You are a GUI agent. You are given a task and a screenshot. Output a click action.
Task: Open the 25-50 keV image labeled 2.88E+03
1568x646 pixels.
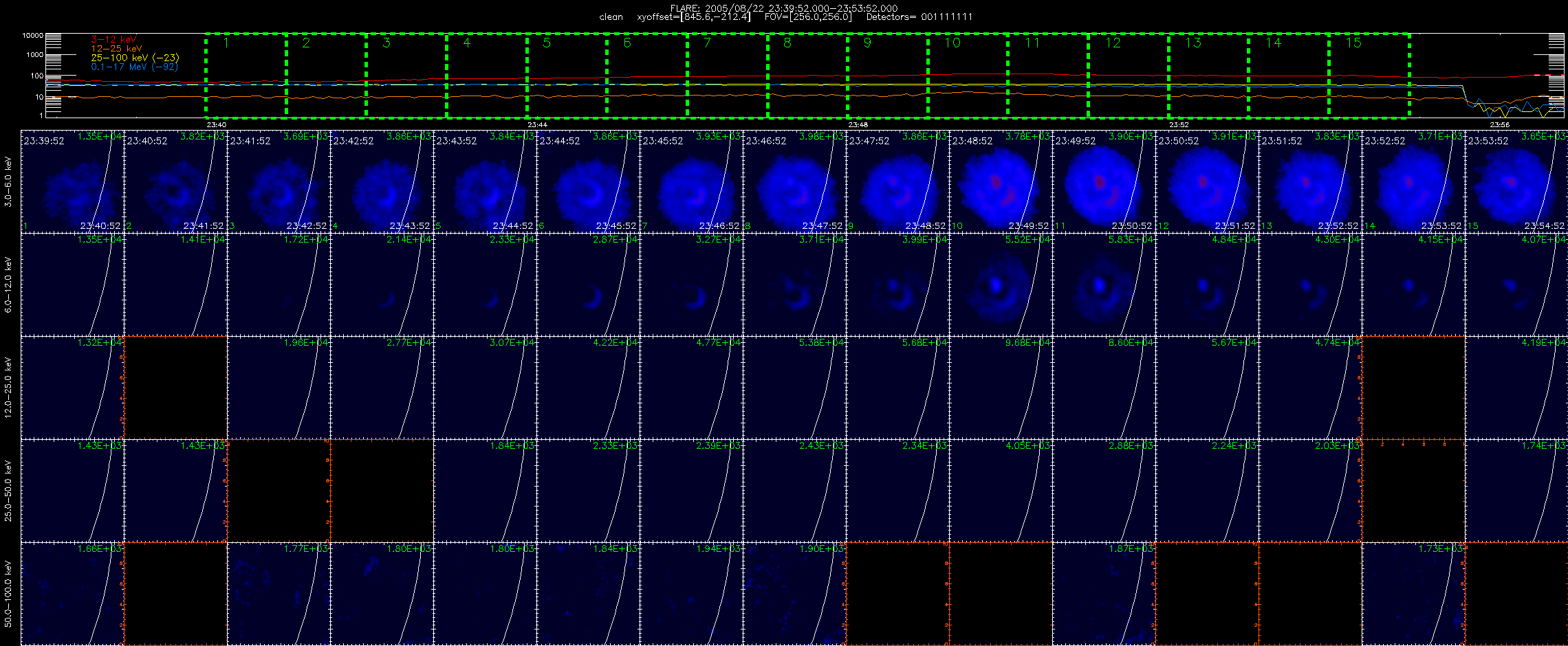(x=1104, y=491)
